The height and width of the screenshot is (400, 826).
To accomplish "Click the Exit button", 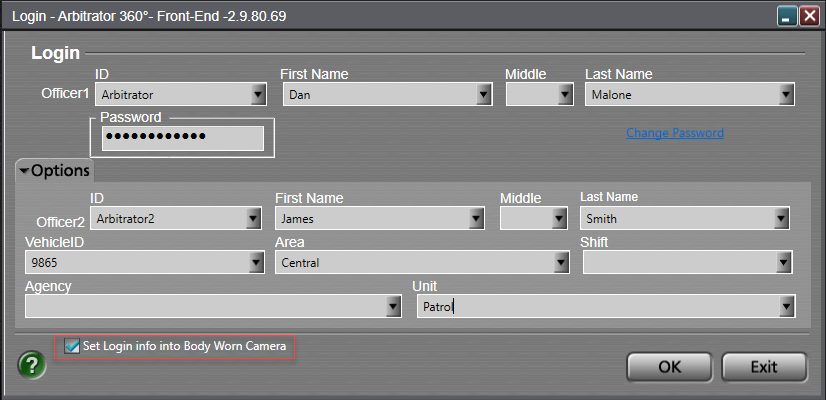I will (x=764, y=367).
